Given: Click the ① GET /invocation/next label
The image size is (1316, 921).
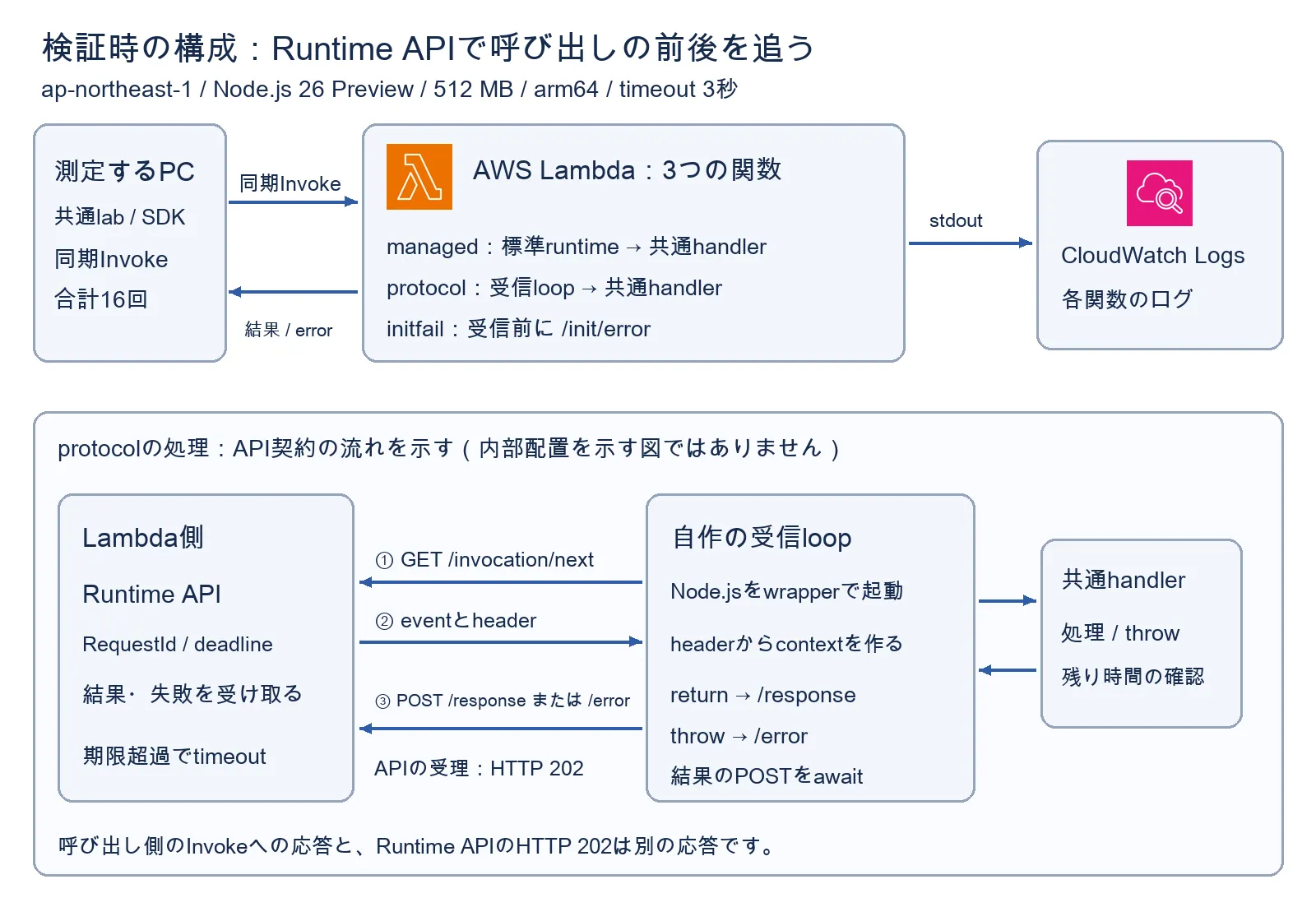Looking at the screenshot, I should (484, 560).
